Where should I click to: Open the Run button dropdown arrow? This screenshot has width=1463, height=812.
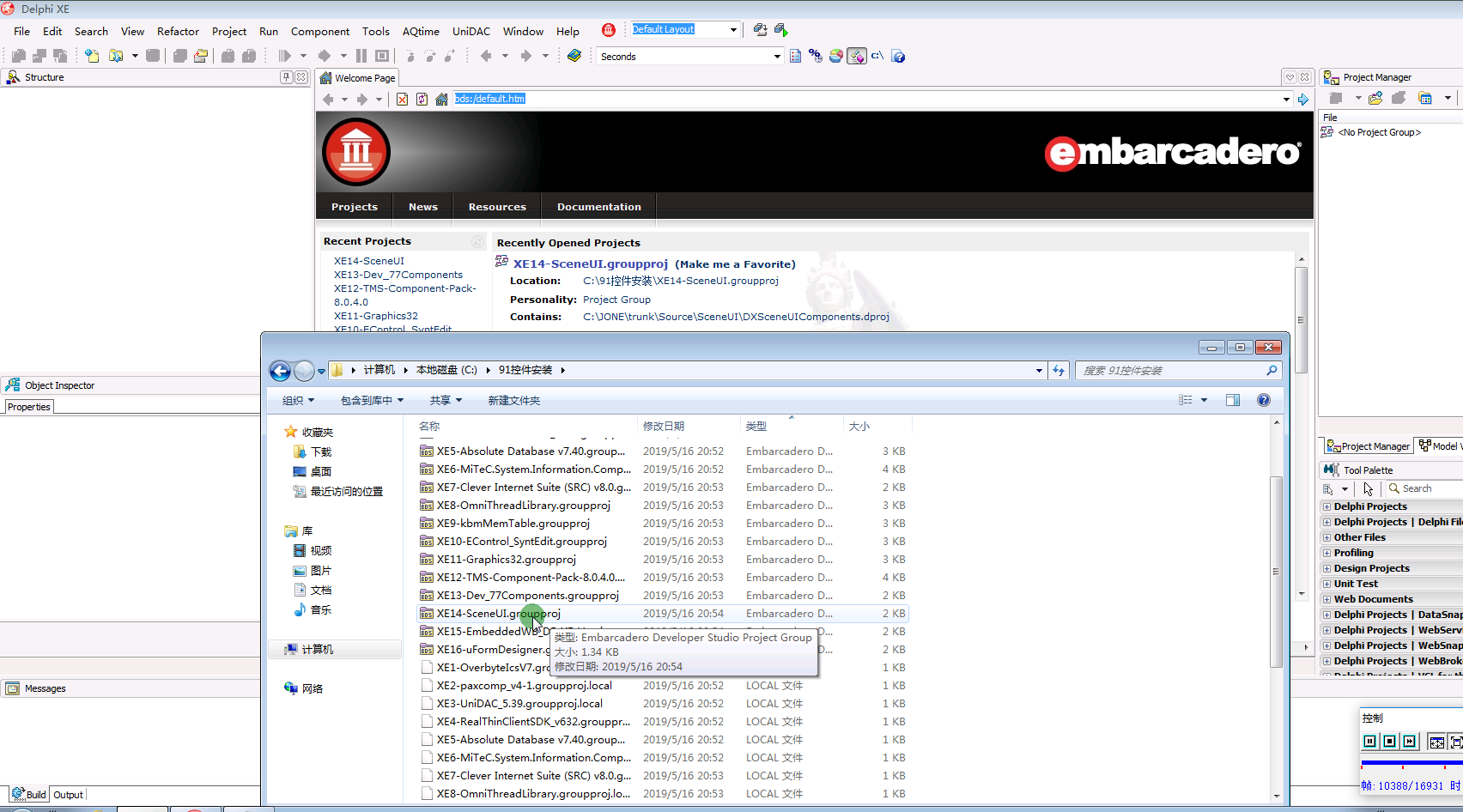[303, 56]
